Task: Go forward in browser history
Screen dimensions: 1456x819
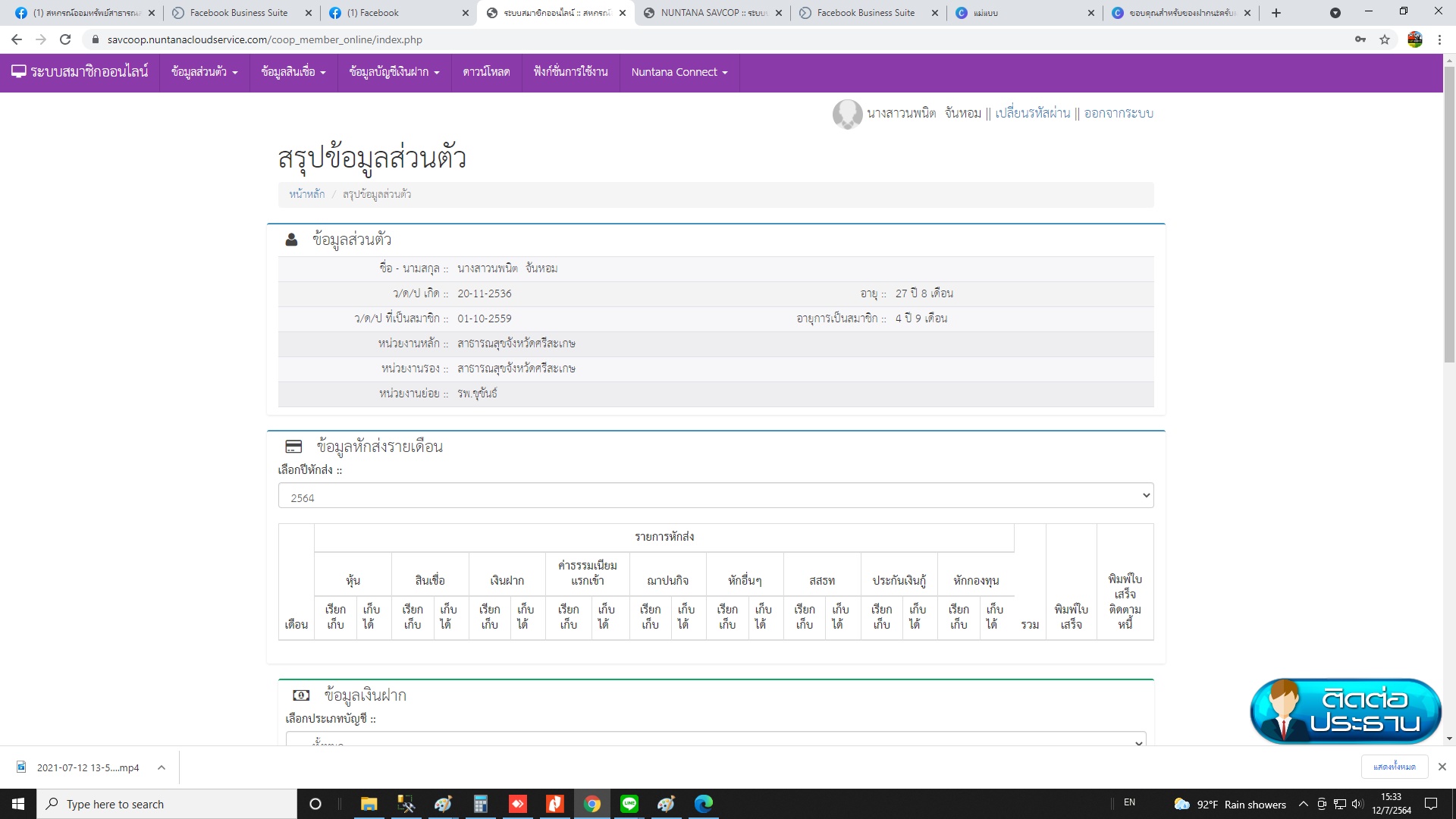Action: [41, 39]
